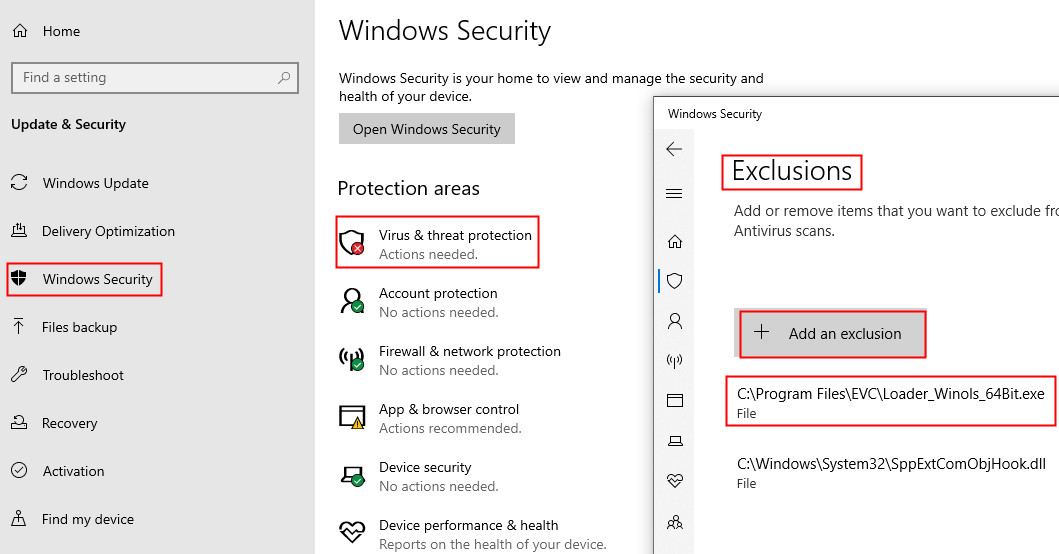Open Firewall & network protection sidebar icon
1059x554 pixels.
[675, 361]
